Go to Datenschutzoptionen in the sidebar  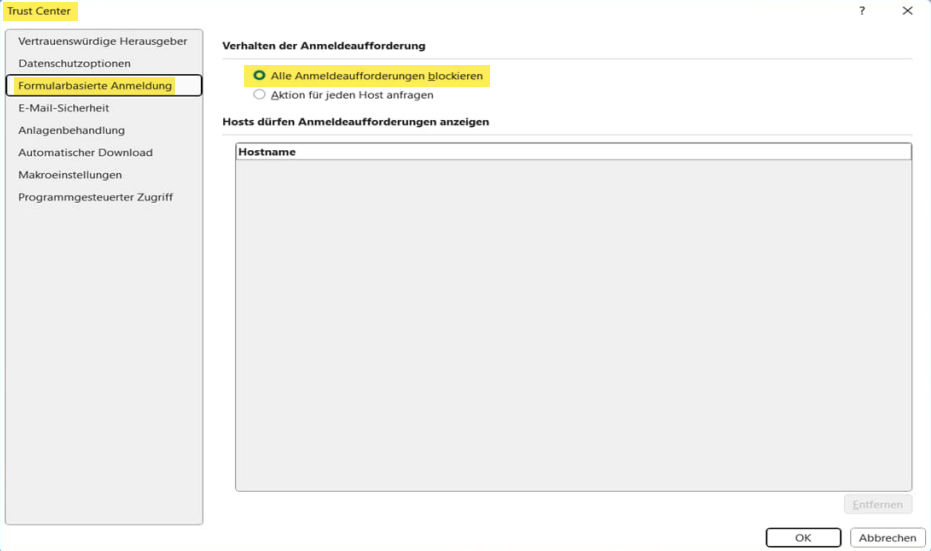pyautogui.click(x=74, y=63)
